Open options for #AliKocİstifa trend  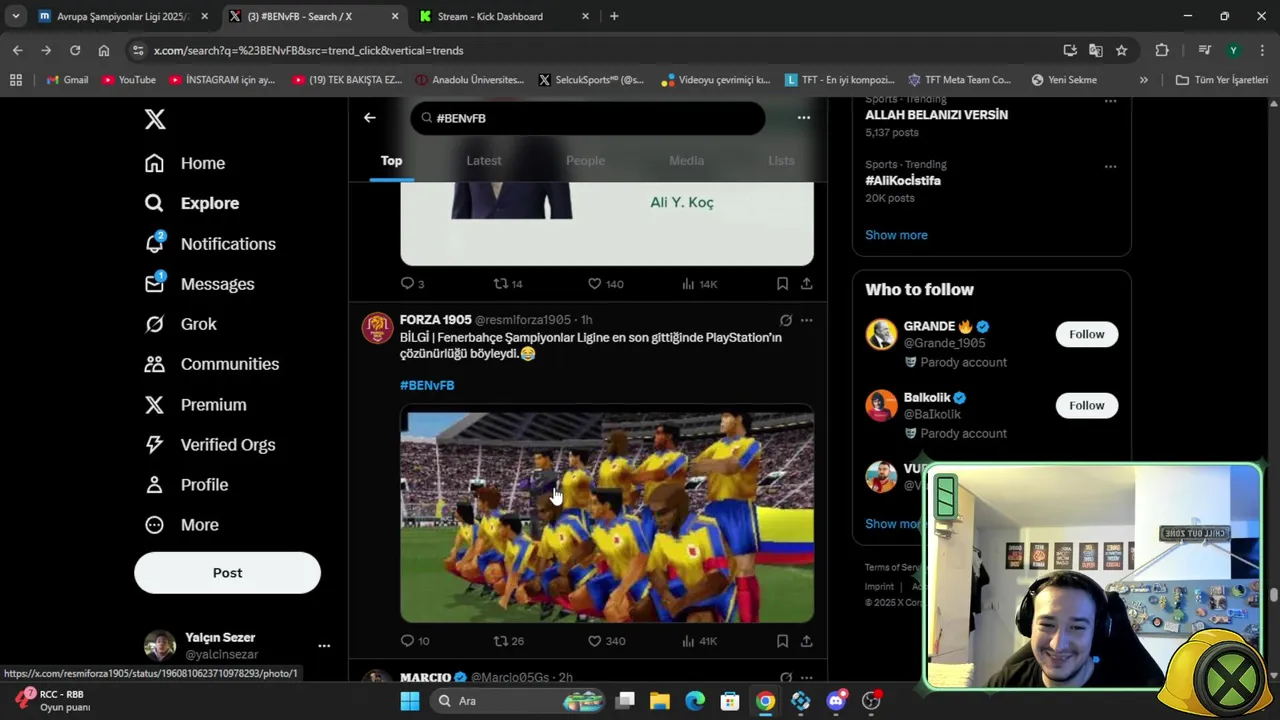coord(1110,166)
